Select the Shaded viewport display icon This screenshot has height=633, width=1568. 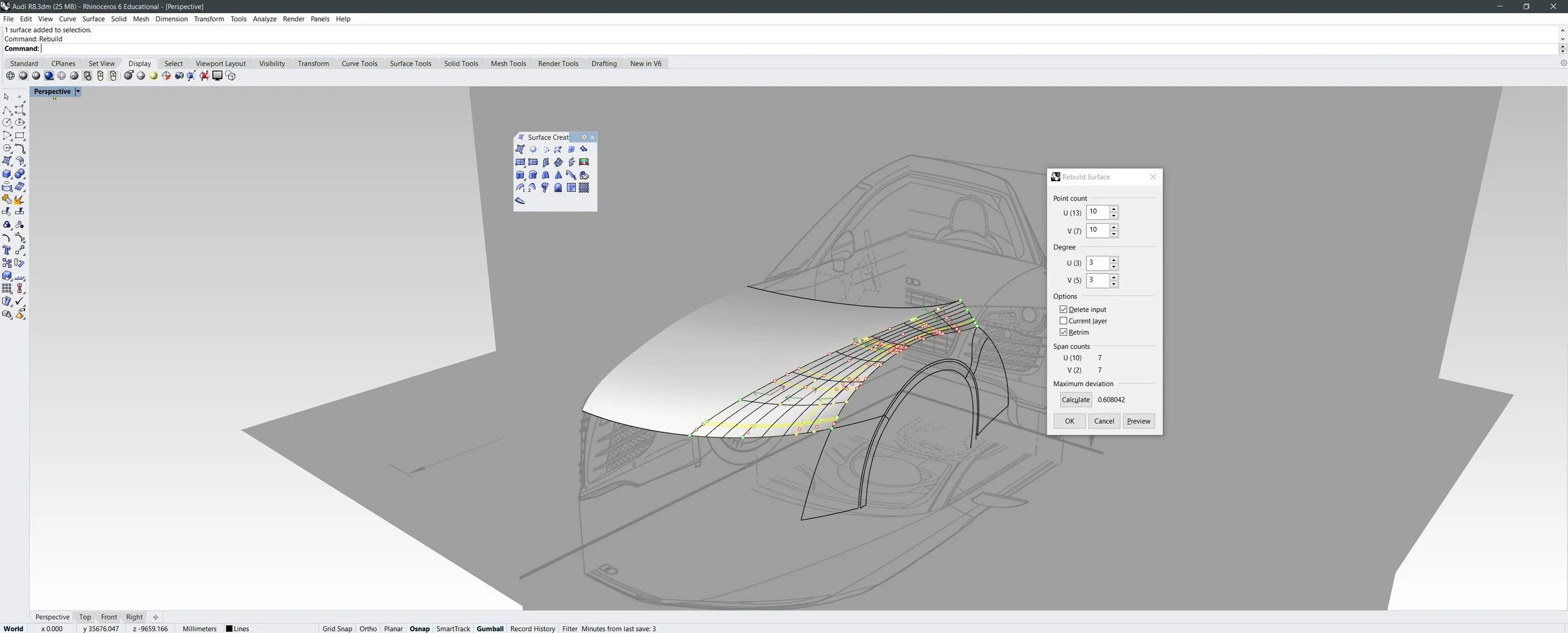(x=23, y=76)
